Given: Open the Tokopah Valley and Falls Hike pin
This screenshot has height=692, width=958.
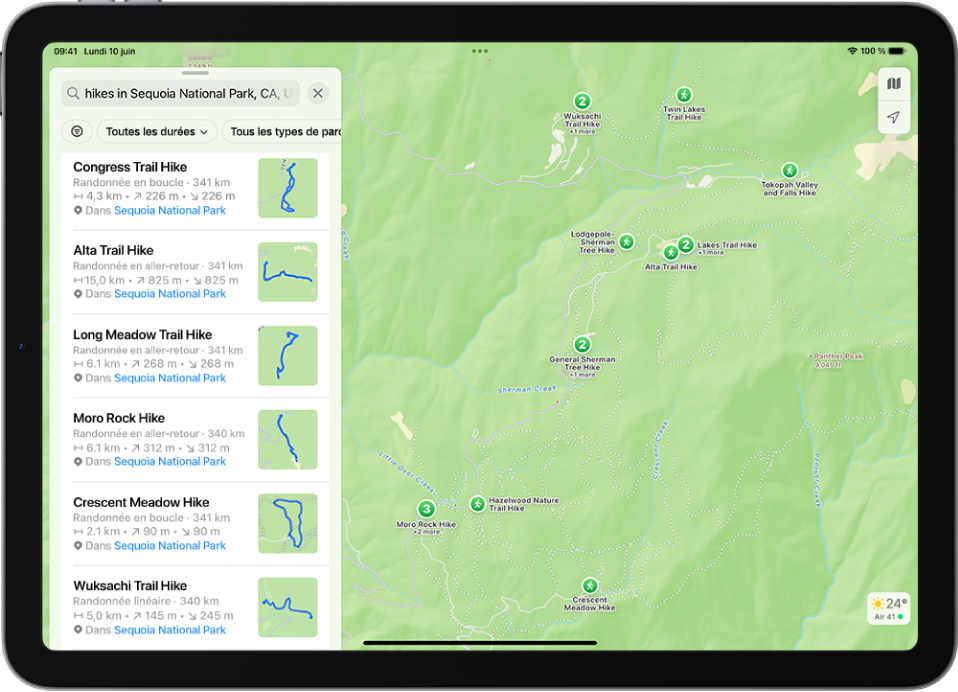Looking at the screenshot, I should coord(789,170).
